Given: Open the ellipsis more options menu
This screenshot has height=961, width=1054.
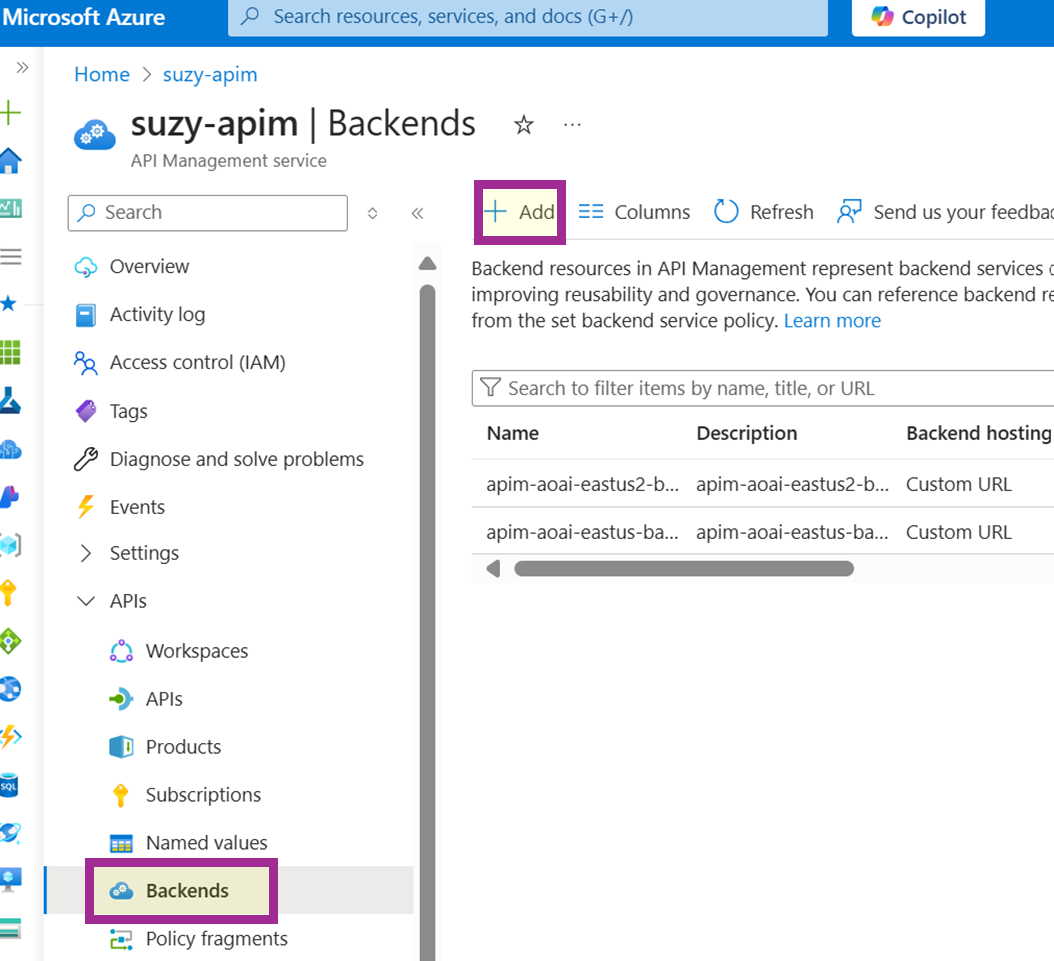Looking at the screenshot, I should click(x=572, y=125).
